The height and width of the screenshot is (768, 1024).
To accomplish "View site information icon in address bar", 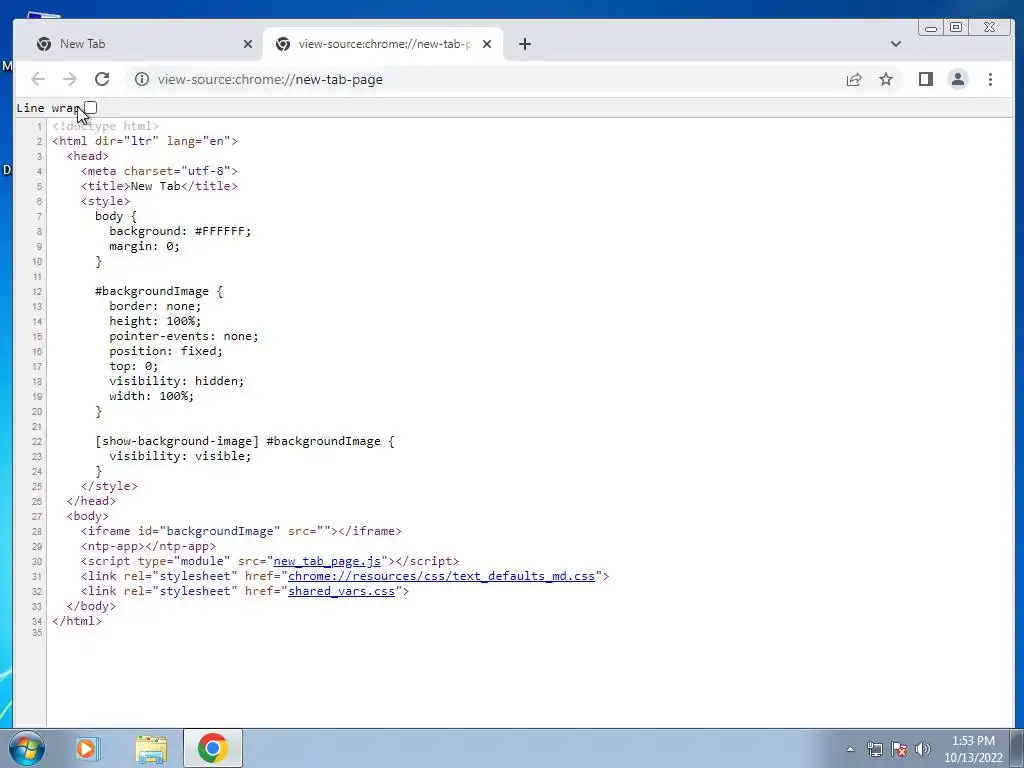I will pyautogui.click(x=142, y=79).
